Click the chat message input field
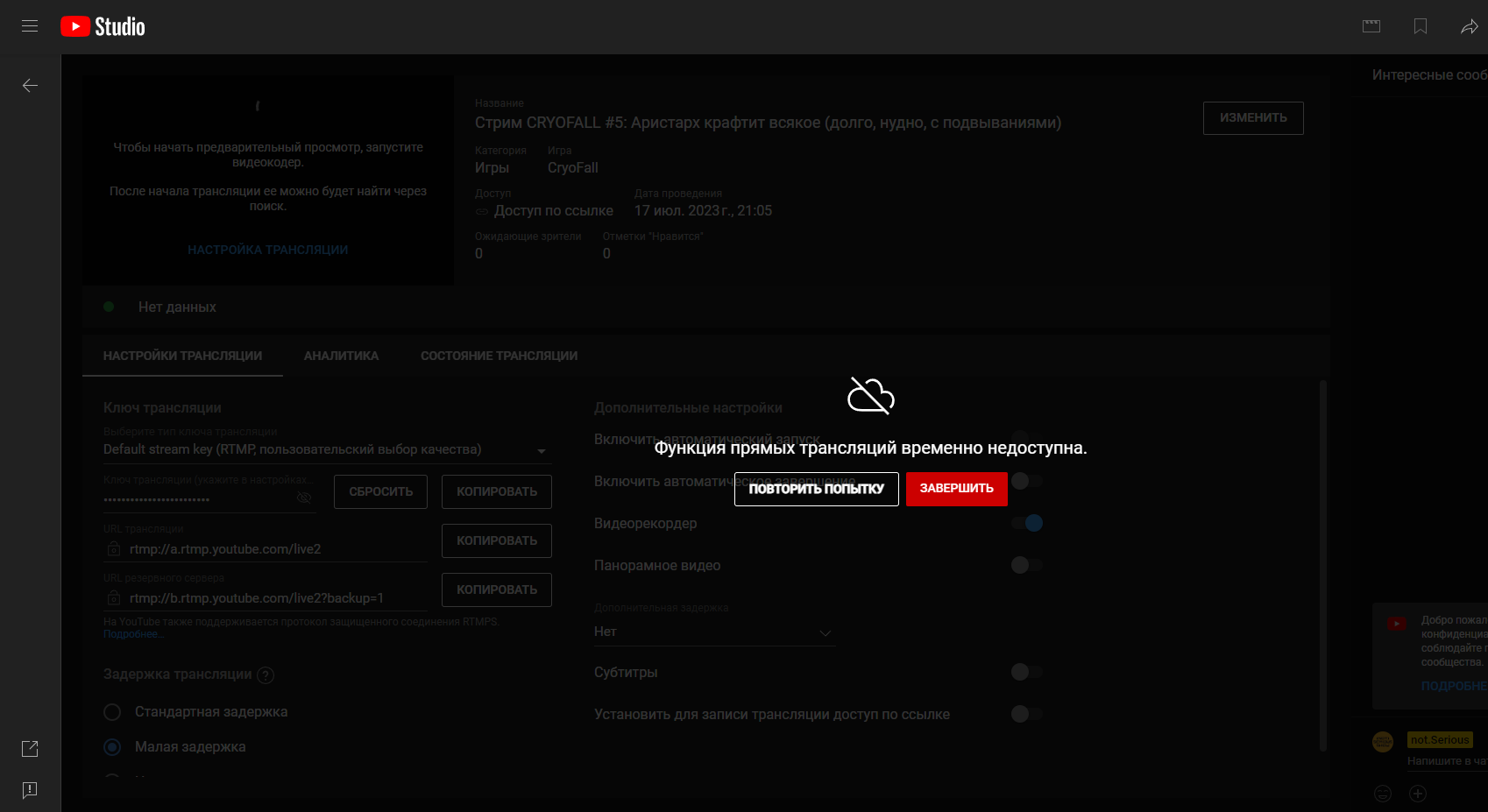The image size is (1488, 812). [1447, 761]
